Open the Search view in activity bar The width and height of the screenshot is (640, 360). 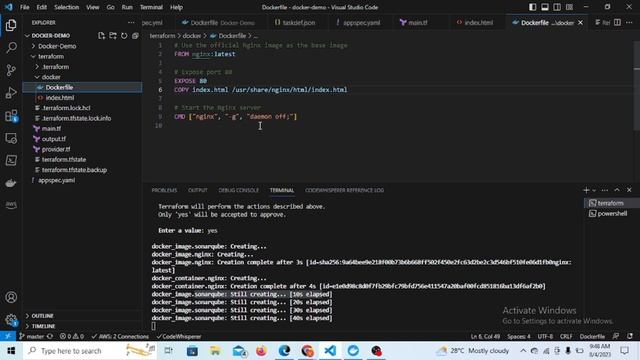coord(11,48)
